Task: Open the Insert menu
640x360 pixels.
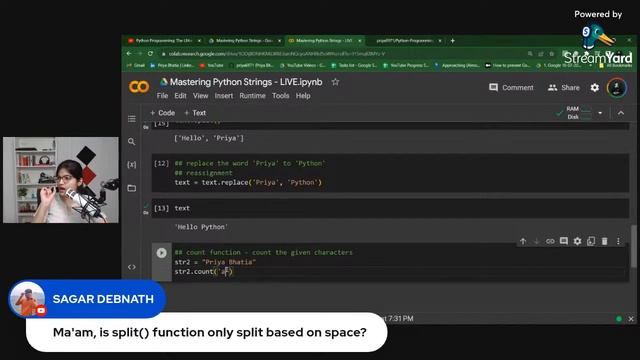Action: (224, 96)
